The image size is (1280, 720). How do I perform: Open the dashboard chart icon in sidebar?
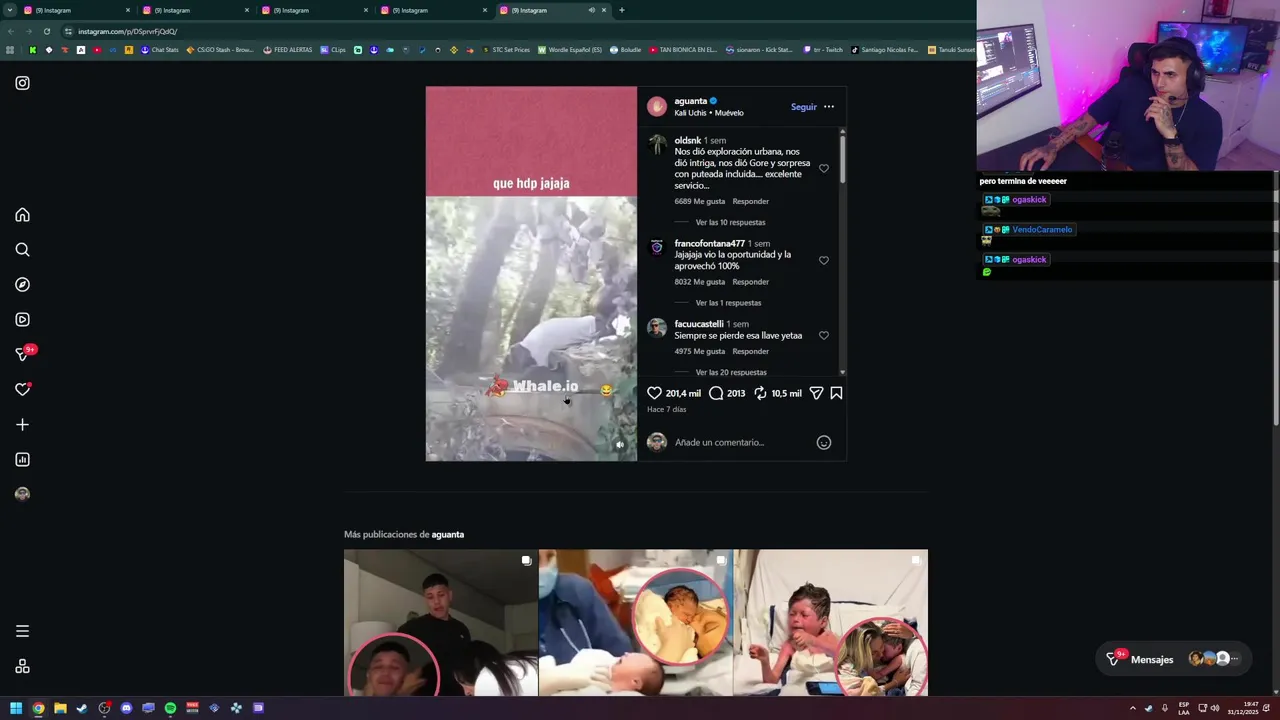[x=22, y=460]
